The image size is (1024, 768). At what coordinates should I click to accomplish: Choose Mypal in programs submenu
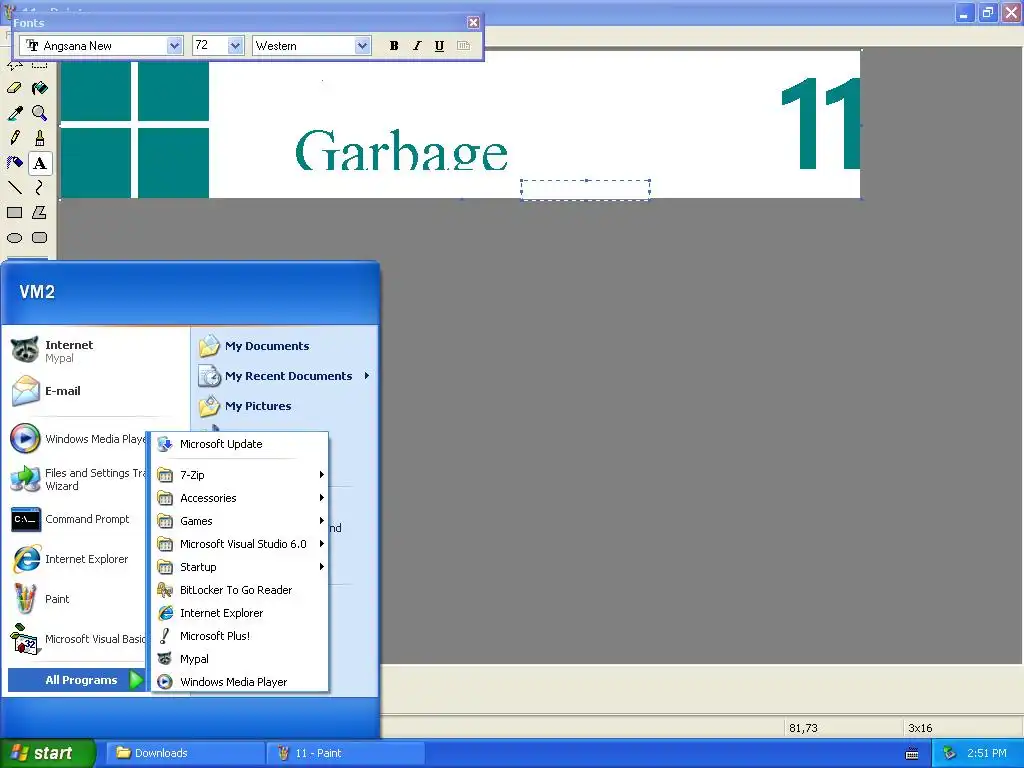(240, 659)
